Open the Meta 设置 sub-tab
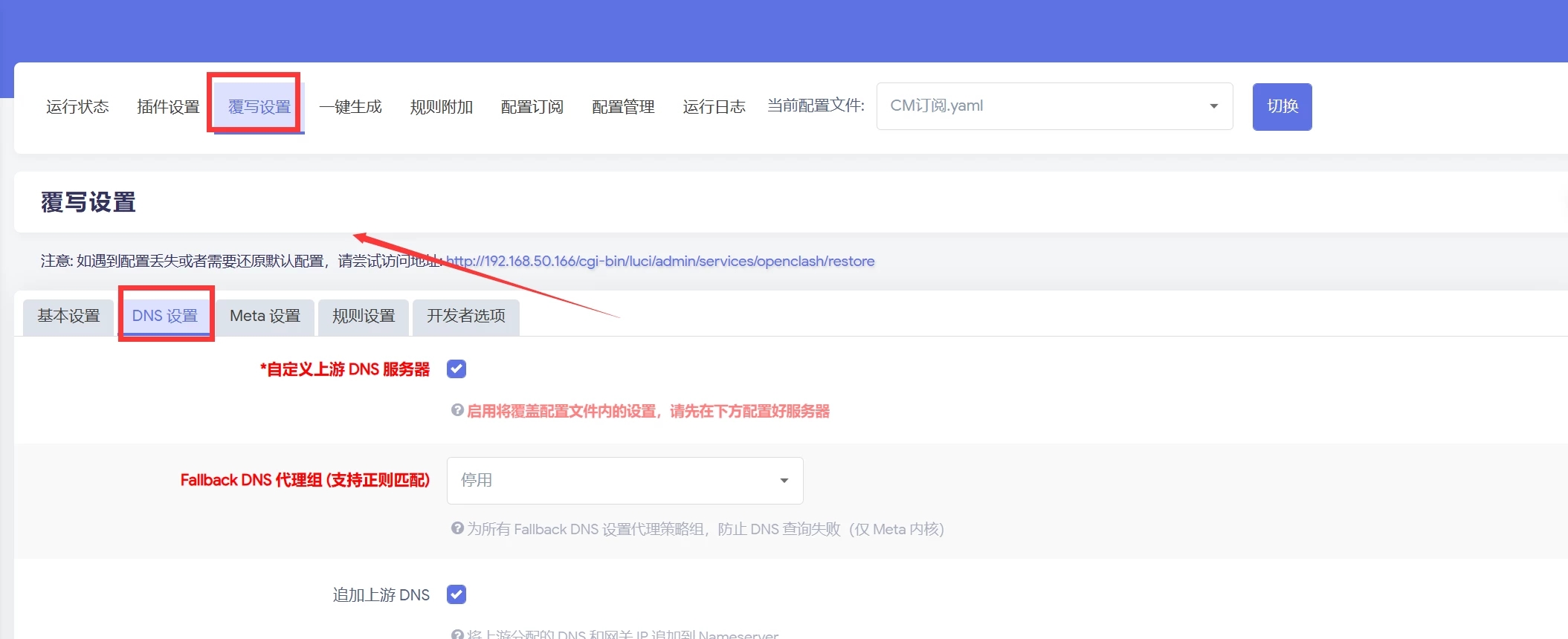This screenshot has height=639, width=1568. coord(265,317)
